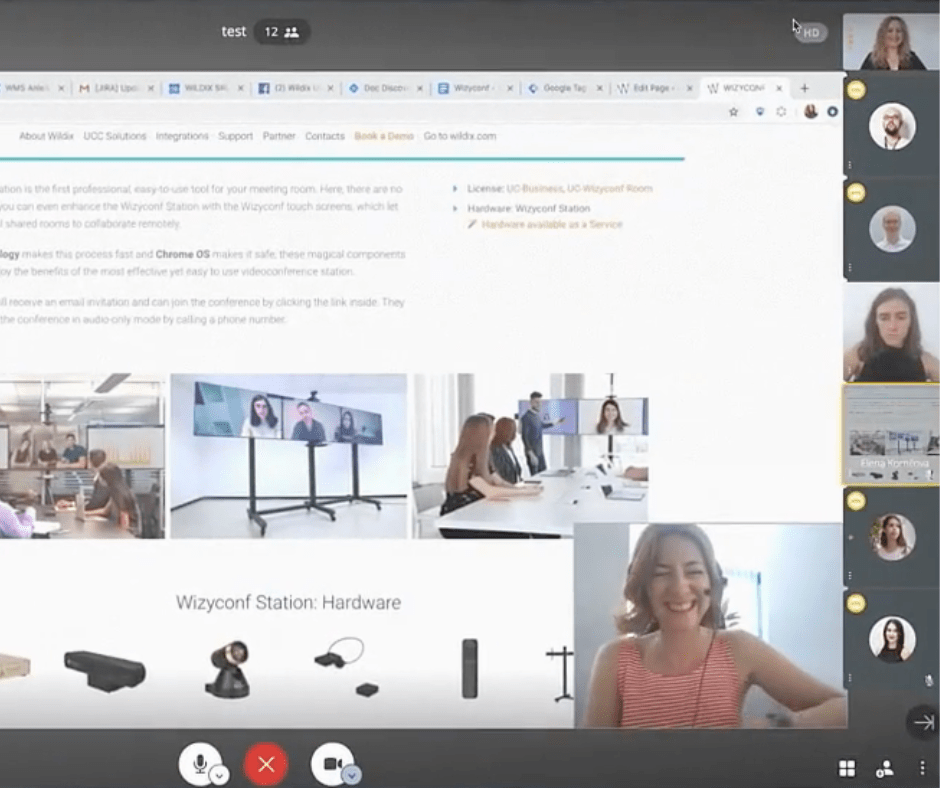Screen dimensions: 940x788
Task: Open the browser profile avatar
Action: 811,112
